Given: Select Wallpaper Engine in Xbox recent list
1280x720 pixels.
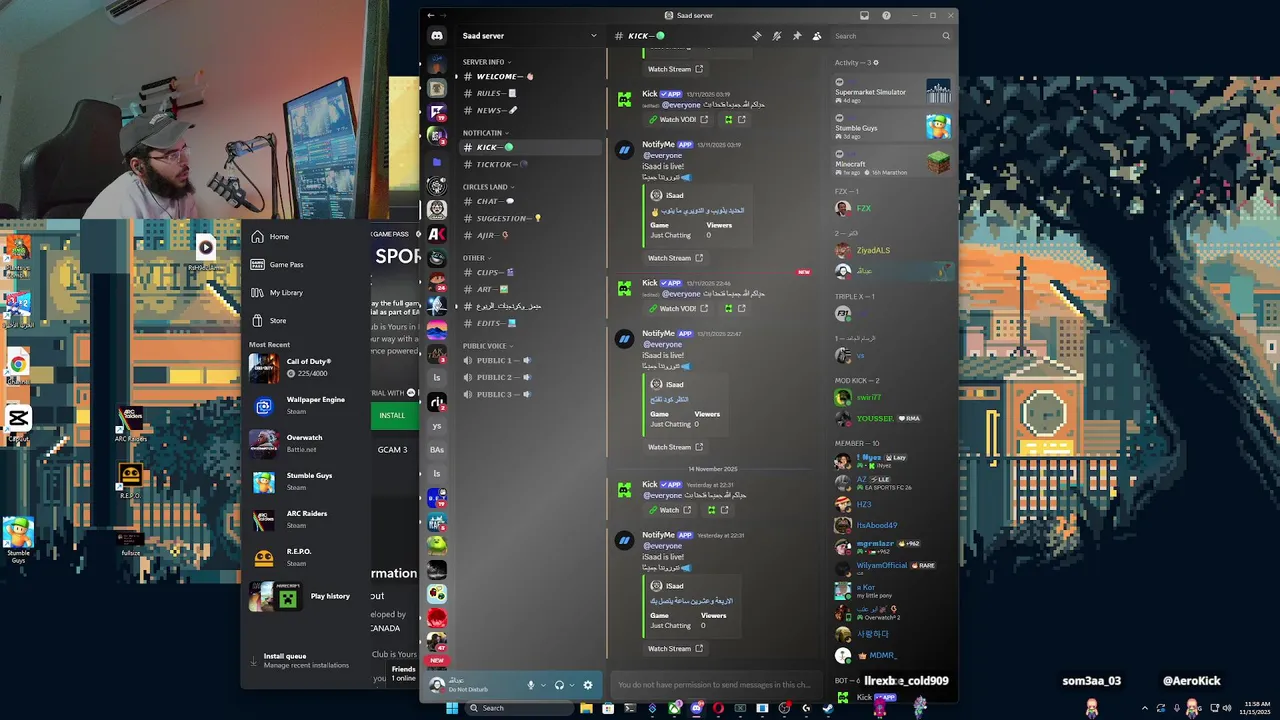Looking at the screenshot, I should (305, 405).
